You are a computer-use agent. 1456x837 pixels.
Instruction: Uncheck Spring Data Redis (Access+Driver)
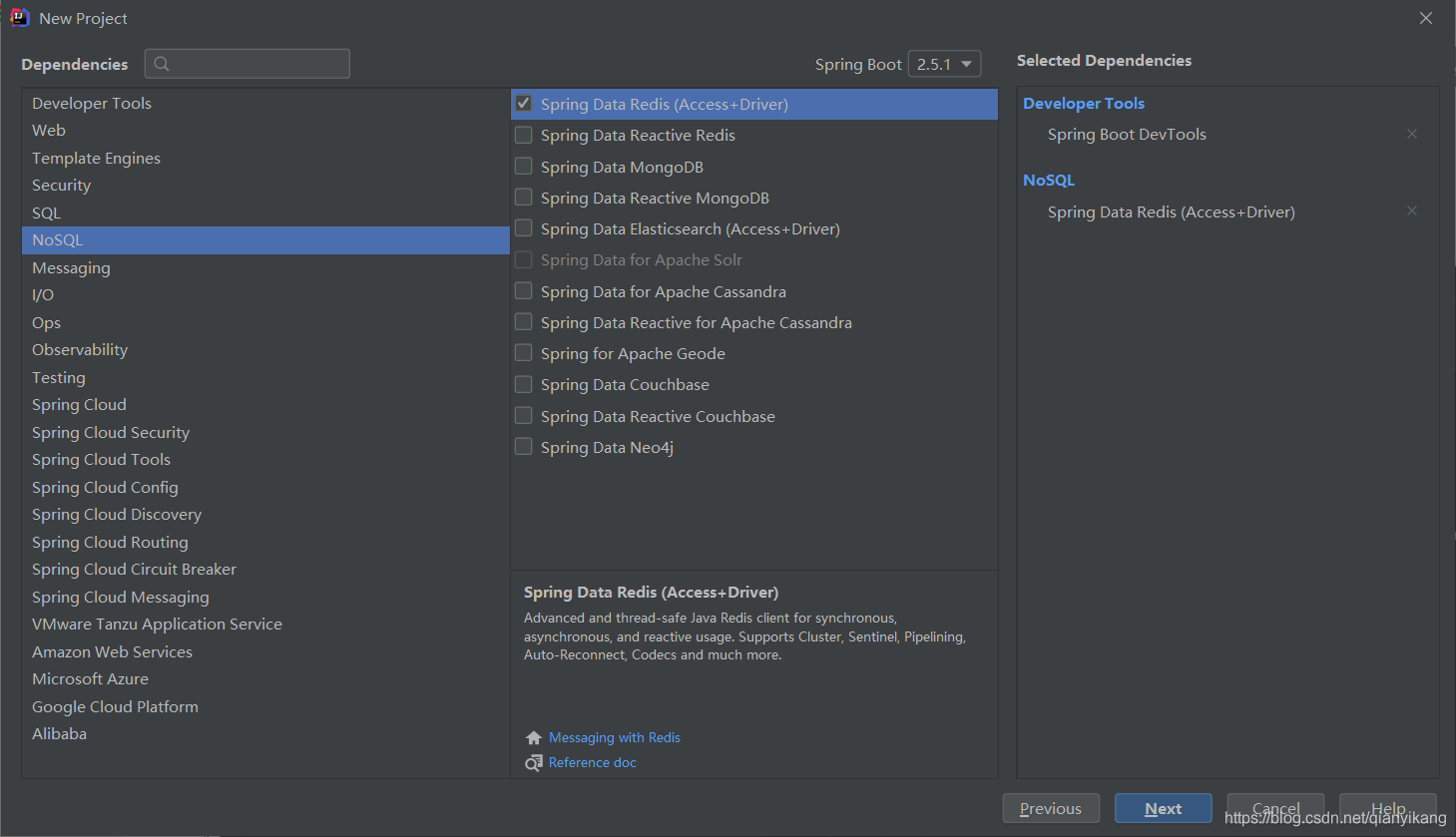click(x=523, y=103)
